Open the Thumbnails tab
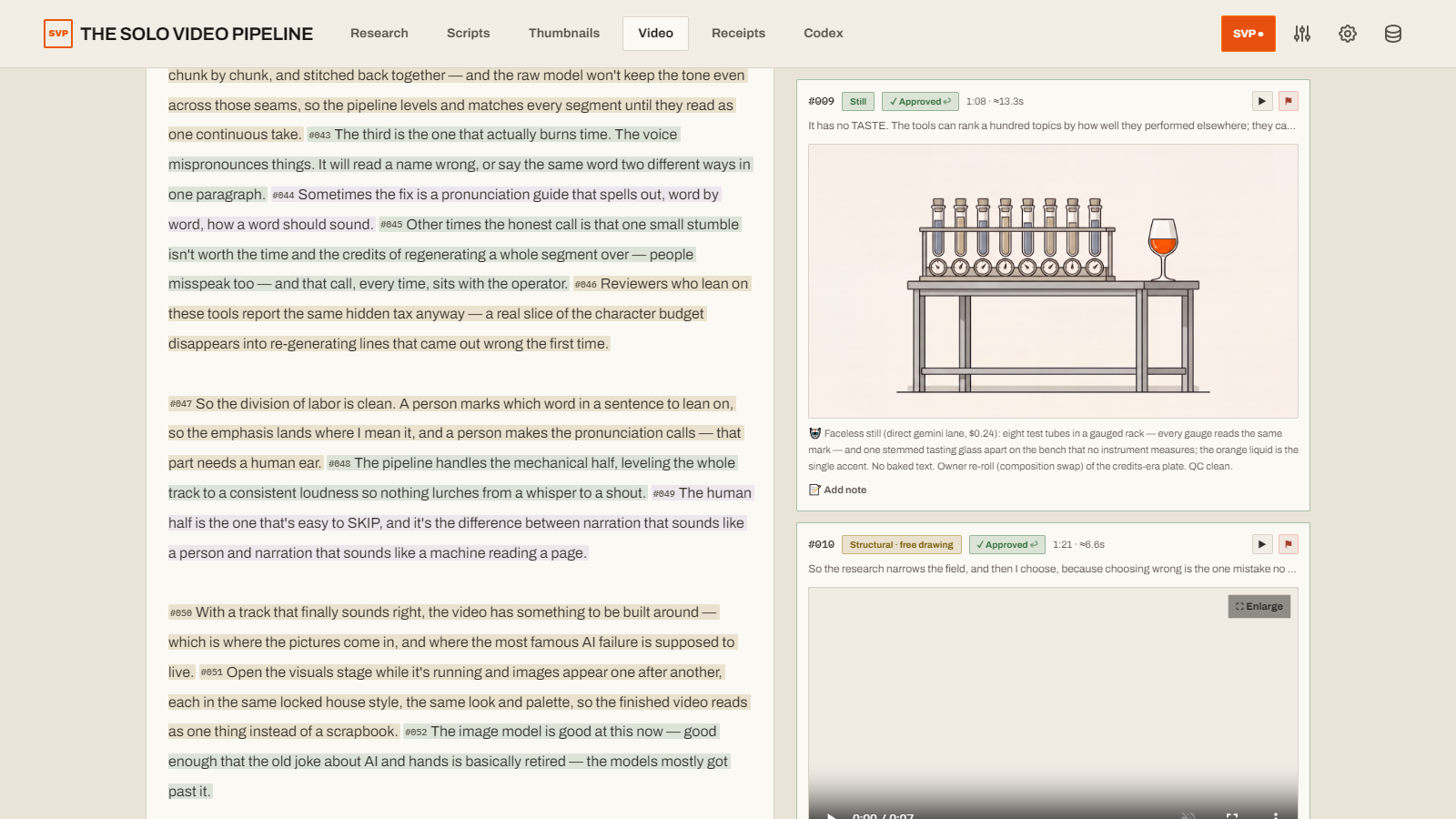1456x819 pixels. pos(564,34)
